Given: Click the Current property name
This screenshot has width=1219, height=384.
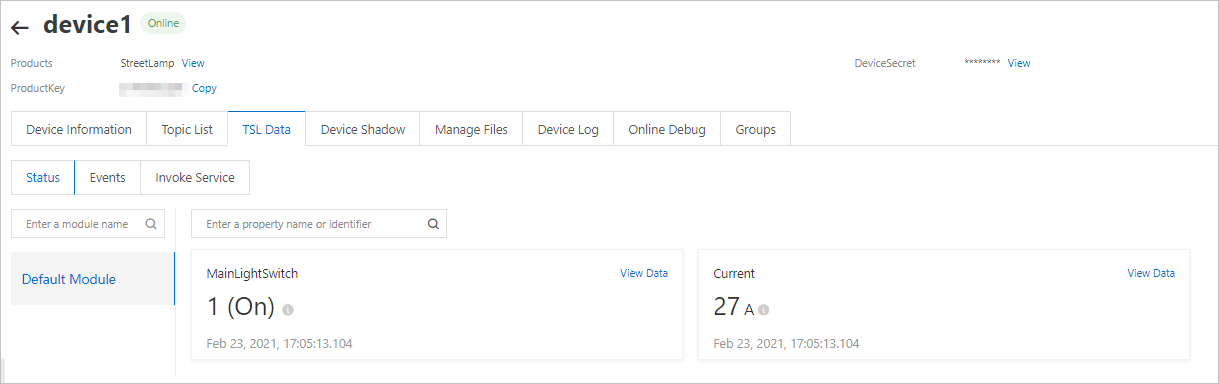Looking at the screenshot, I should pos(734,273).
